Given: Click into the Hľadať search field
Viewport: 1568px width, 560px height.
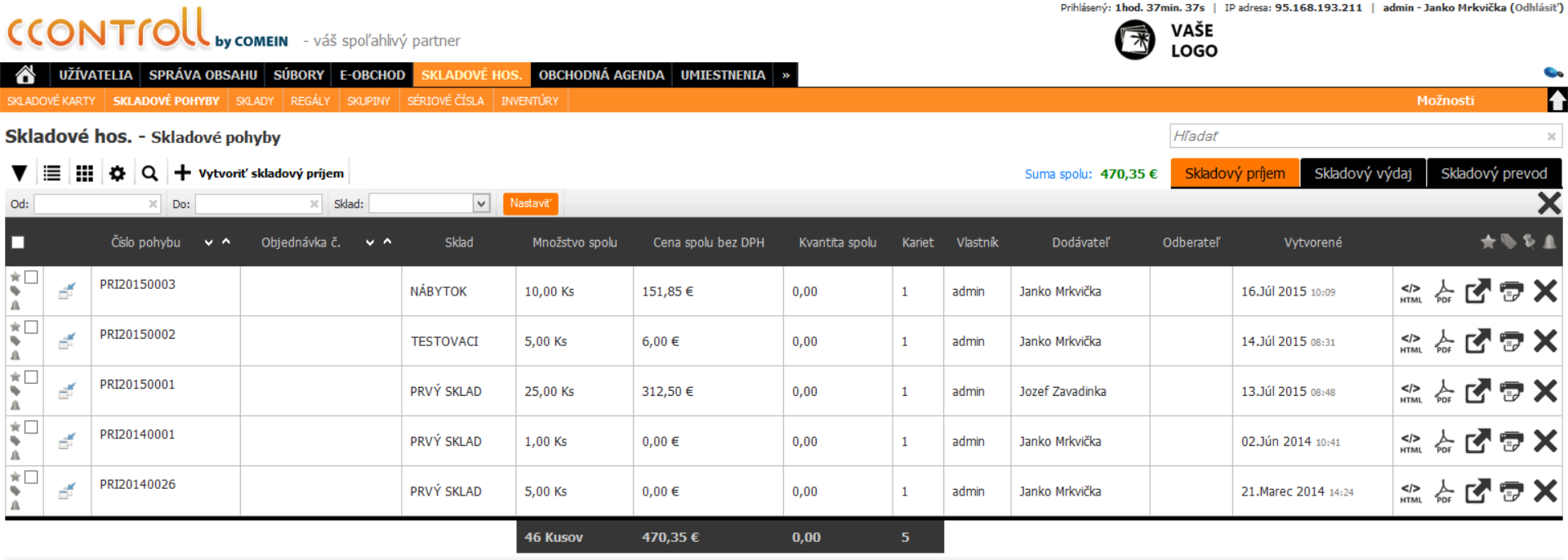Looking at the screenshot, I should pos(1356,136).
